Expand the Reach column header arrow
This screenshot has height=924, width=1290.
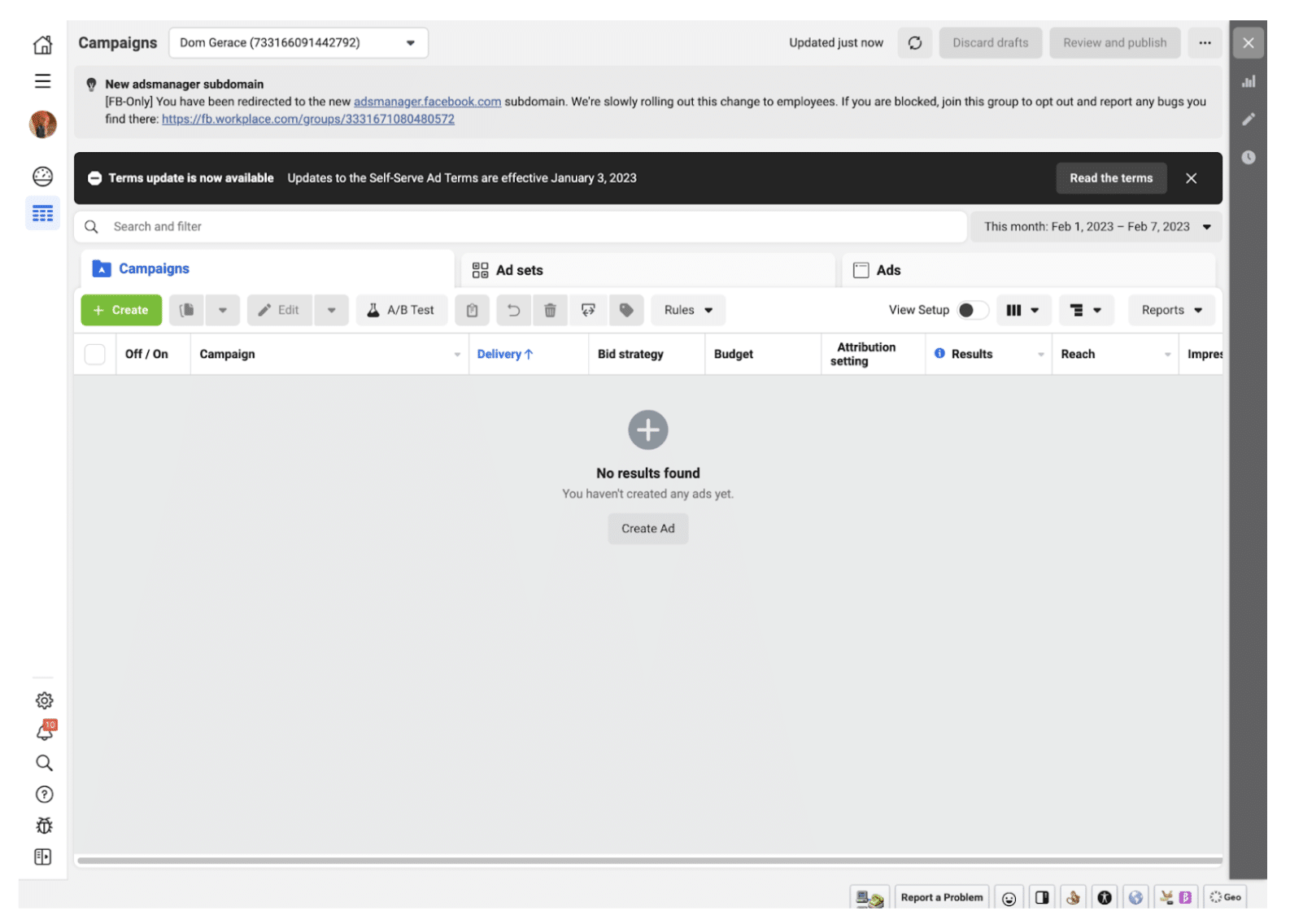click(x=1167, y=355)
